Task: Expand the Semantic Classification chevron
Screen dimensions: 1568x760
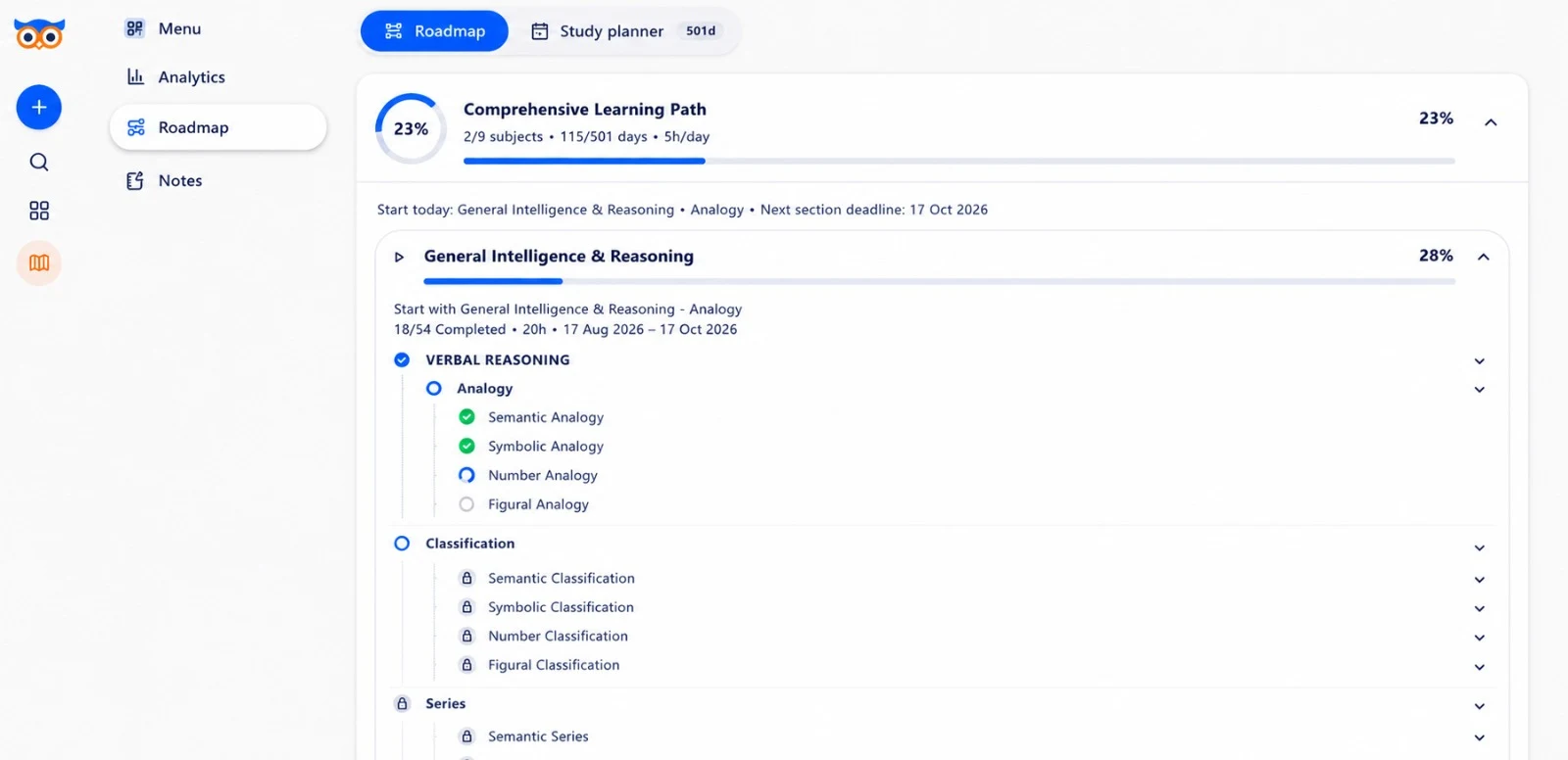Action: tap(1480, 580)
